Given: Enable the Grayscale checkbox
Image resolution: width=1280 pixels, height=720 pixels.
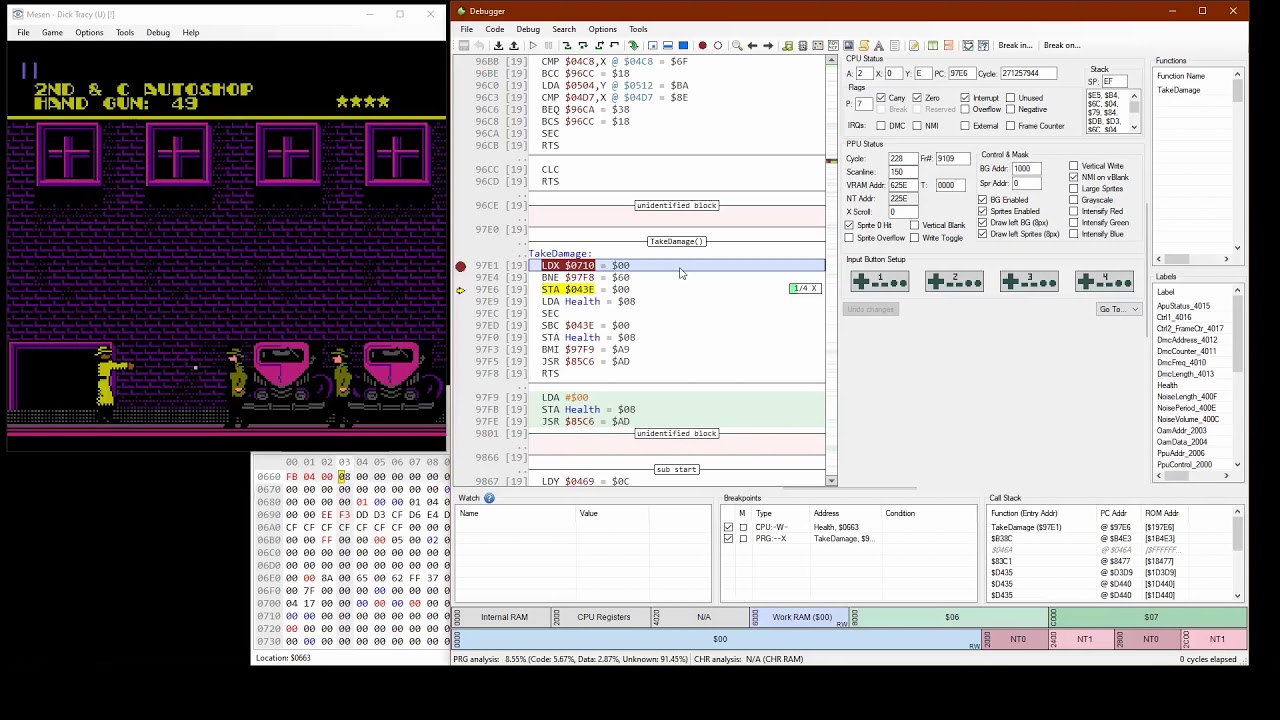Looking at the screenshot, I should (x=1074, y=200).
